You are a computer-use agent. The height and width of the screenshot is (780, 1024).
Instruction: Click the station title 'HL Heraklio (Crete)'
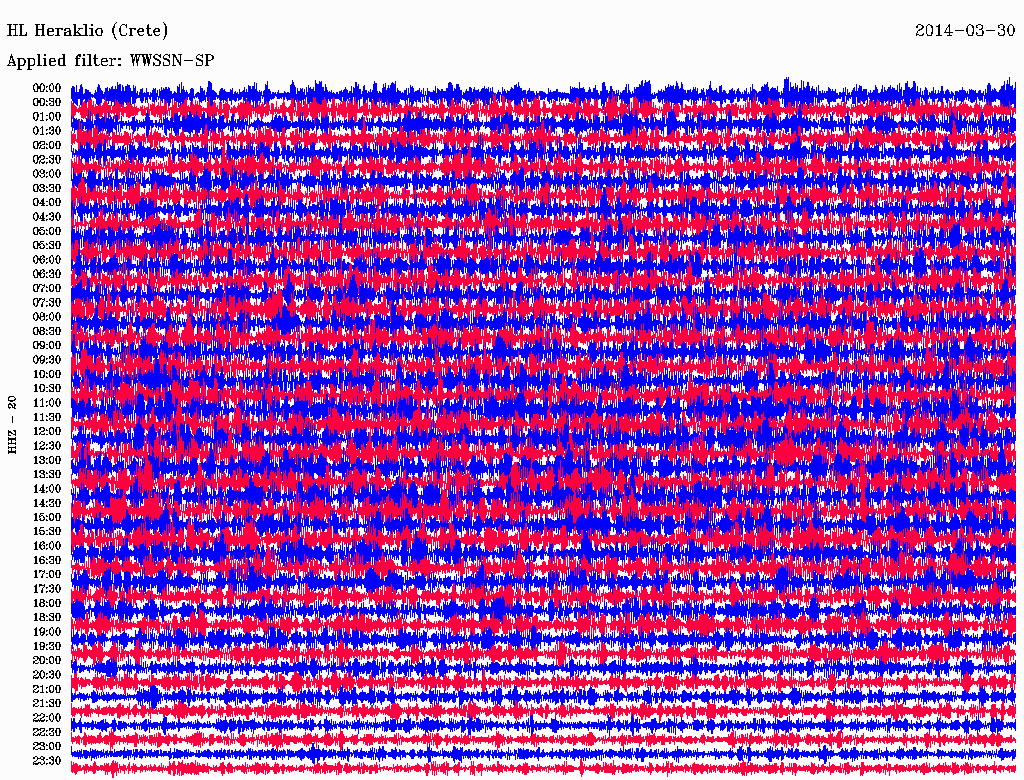[x=88, y=31]
